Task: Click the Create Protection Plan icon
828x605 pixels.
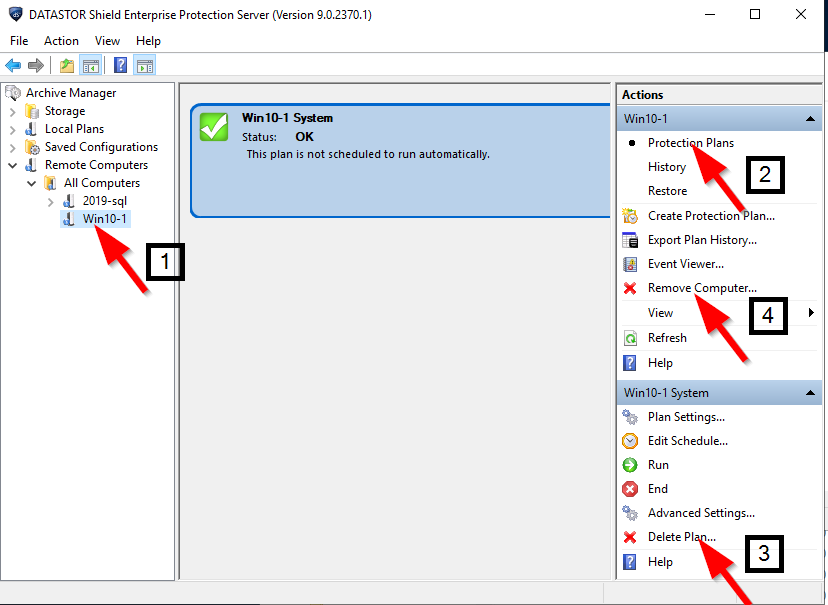Action: (629, 216)
